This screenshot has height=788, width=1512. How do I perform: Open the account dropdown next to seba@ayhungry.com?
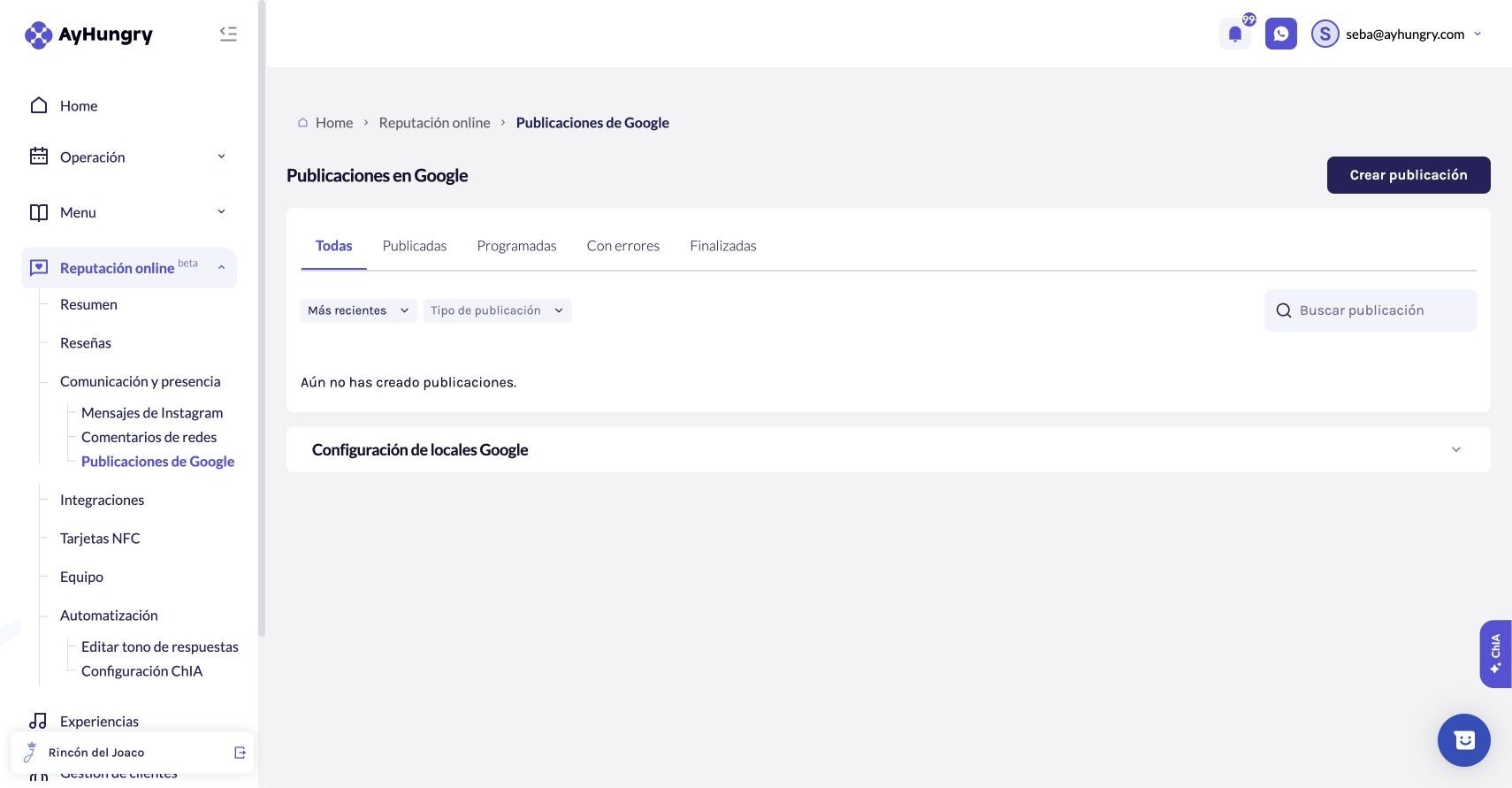1477,34
